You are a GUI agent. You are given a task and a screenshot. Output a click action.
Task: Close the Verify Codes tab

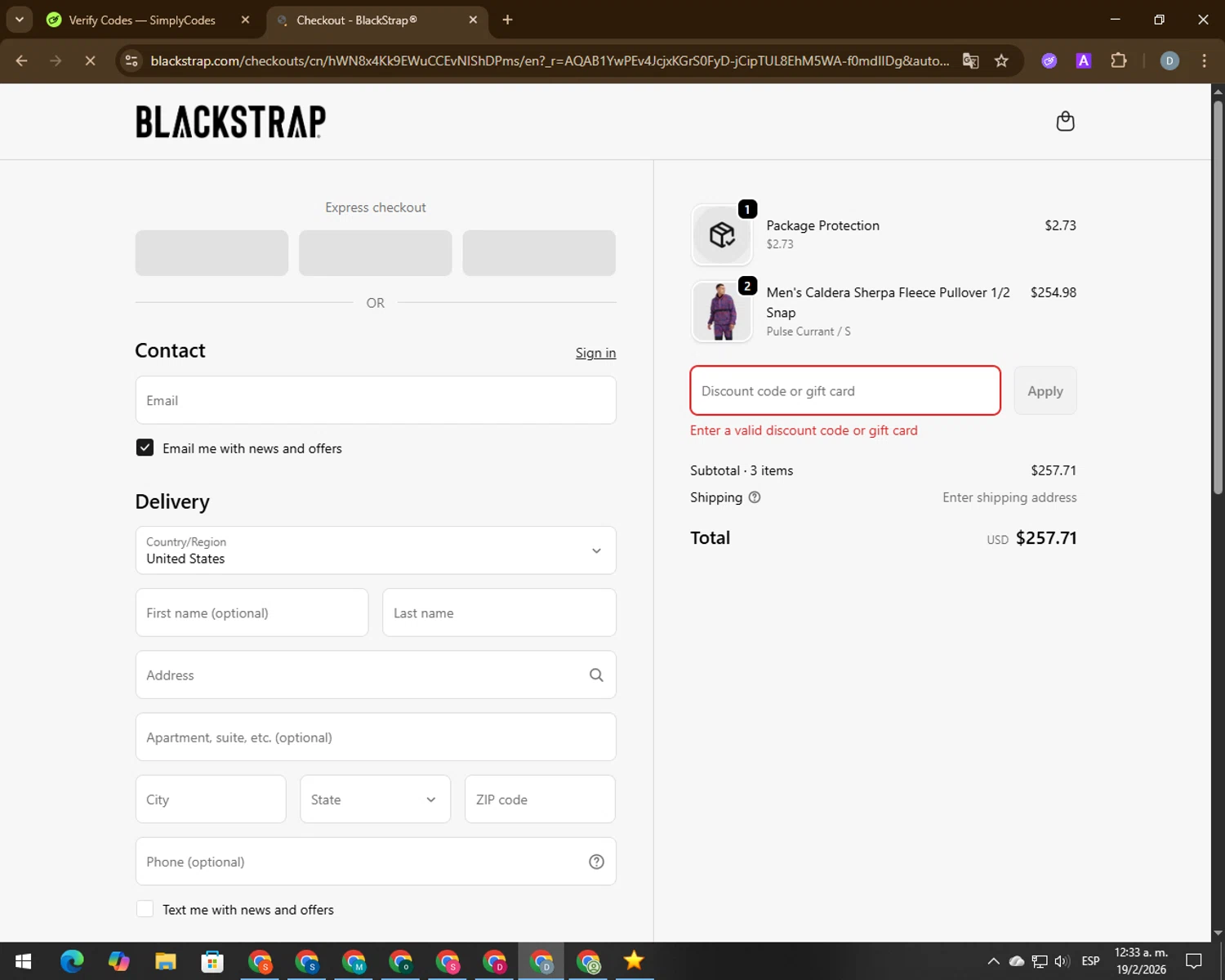point(245,20)
